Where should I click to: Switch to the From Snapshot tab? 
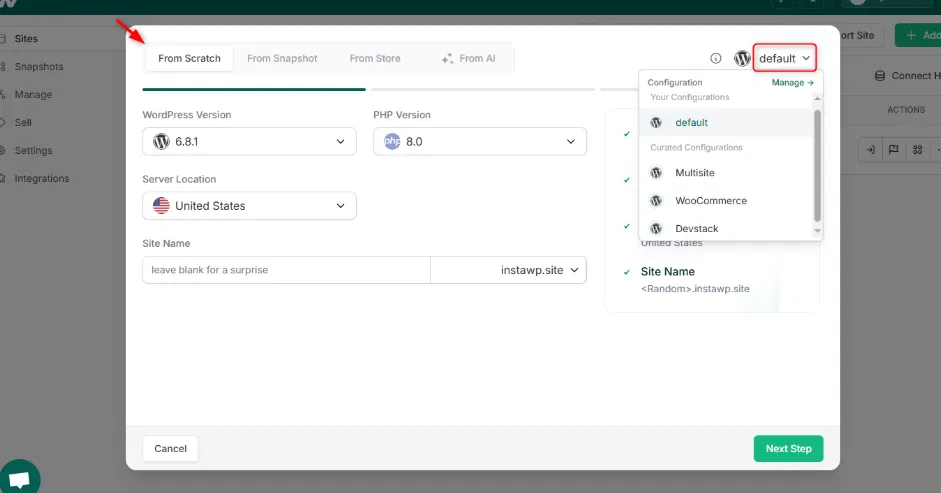pos(282,58)
